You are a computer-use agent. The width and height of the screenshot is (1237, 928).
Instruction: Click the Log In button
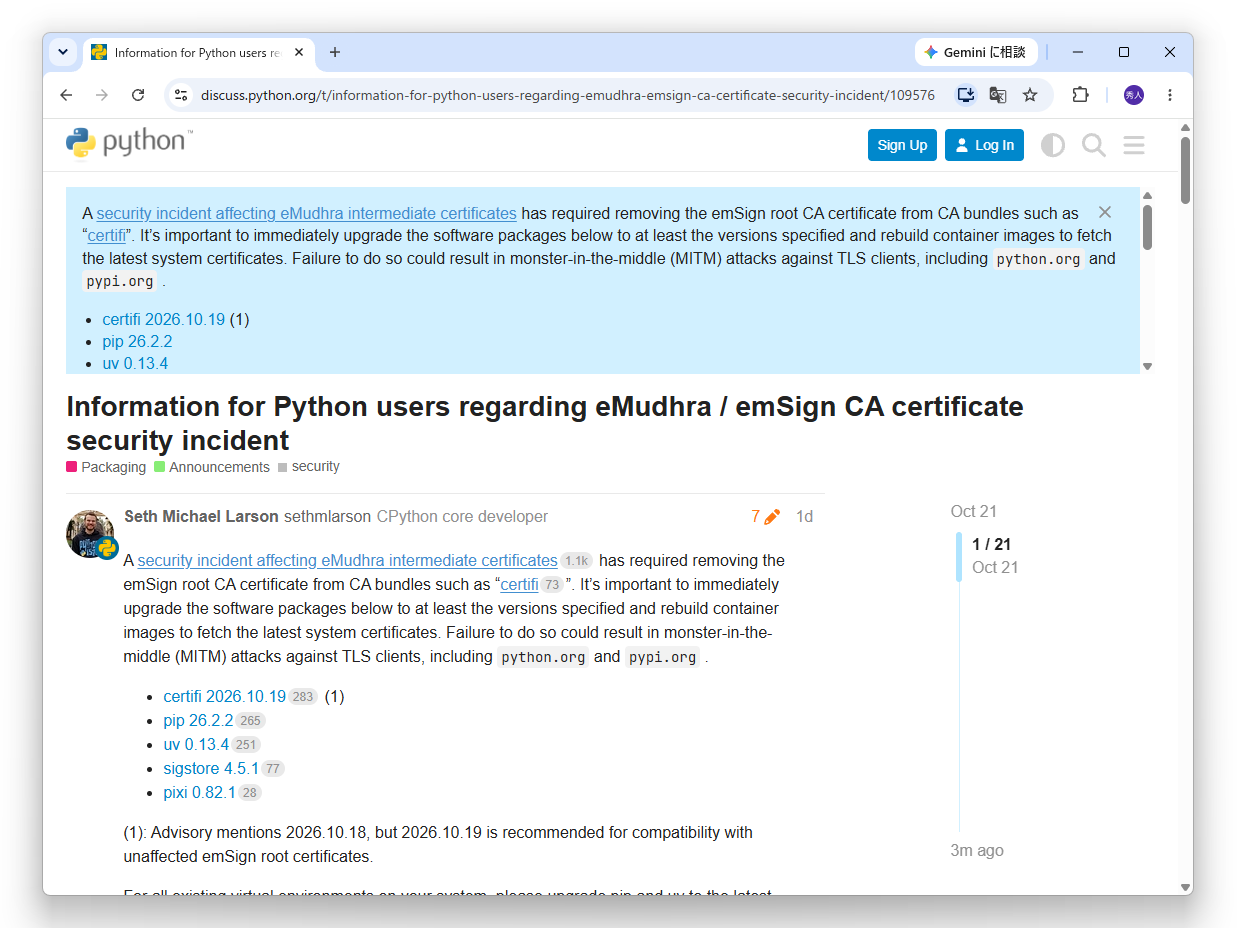point(984,145)
